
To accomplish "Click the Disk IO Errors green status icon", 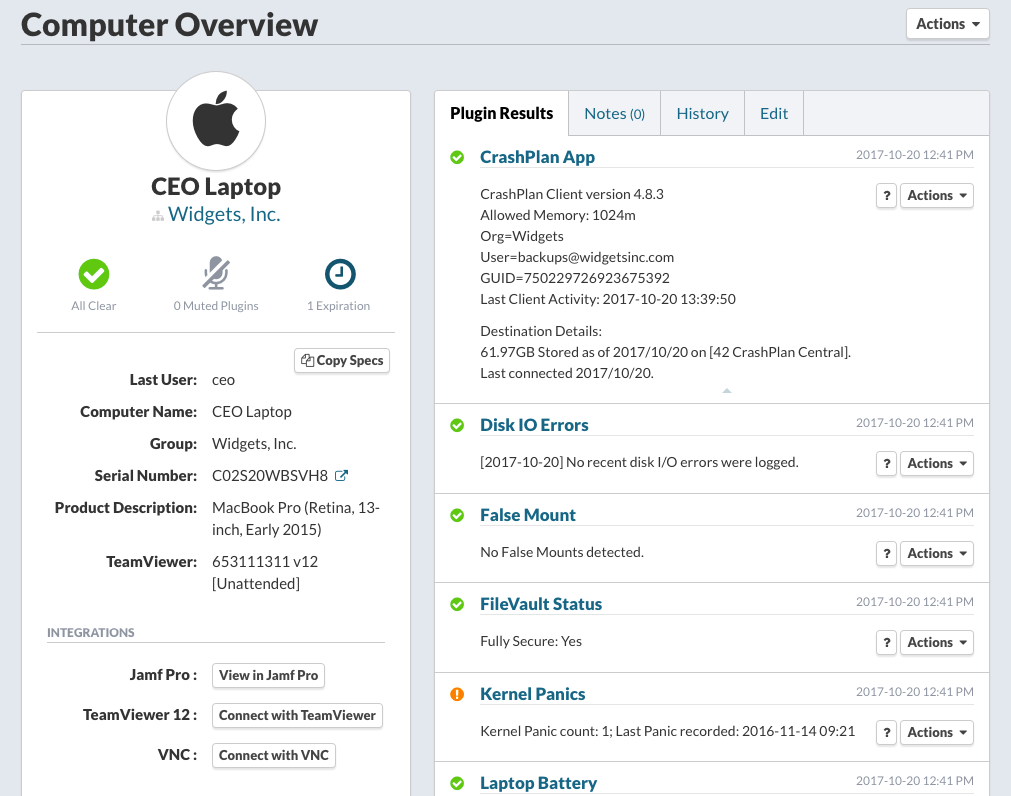I will pos(457,425).
